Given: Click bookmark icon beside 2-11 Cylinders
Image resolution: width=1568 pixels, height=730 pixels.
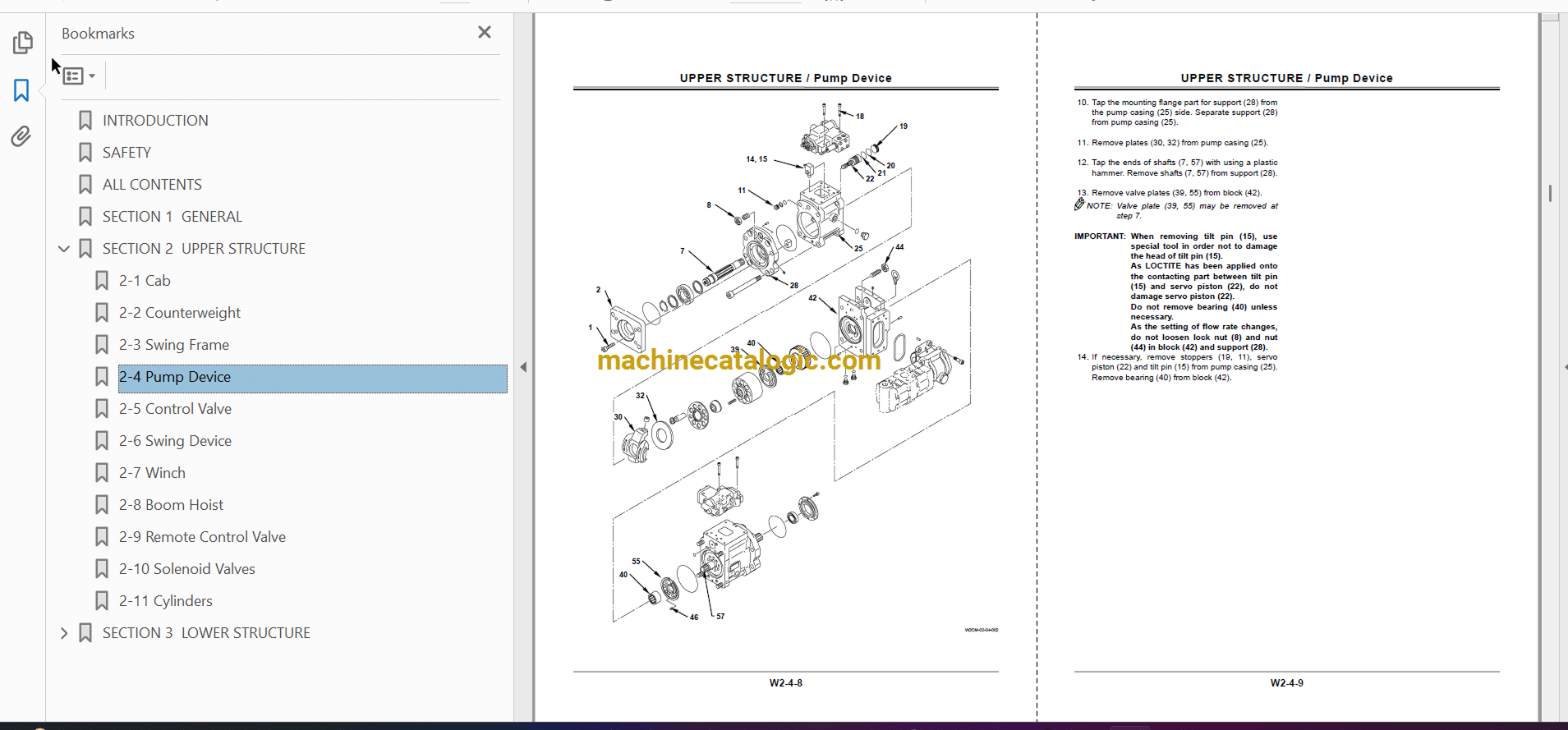Looking at the screenshot, I should click(x=102, y=601).
